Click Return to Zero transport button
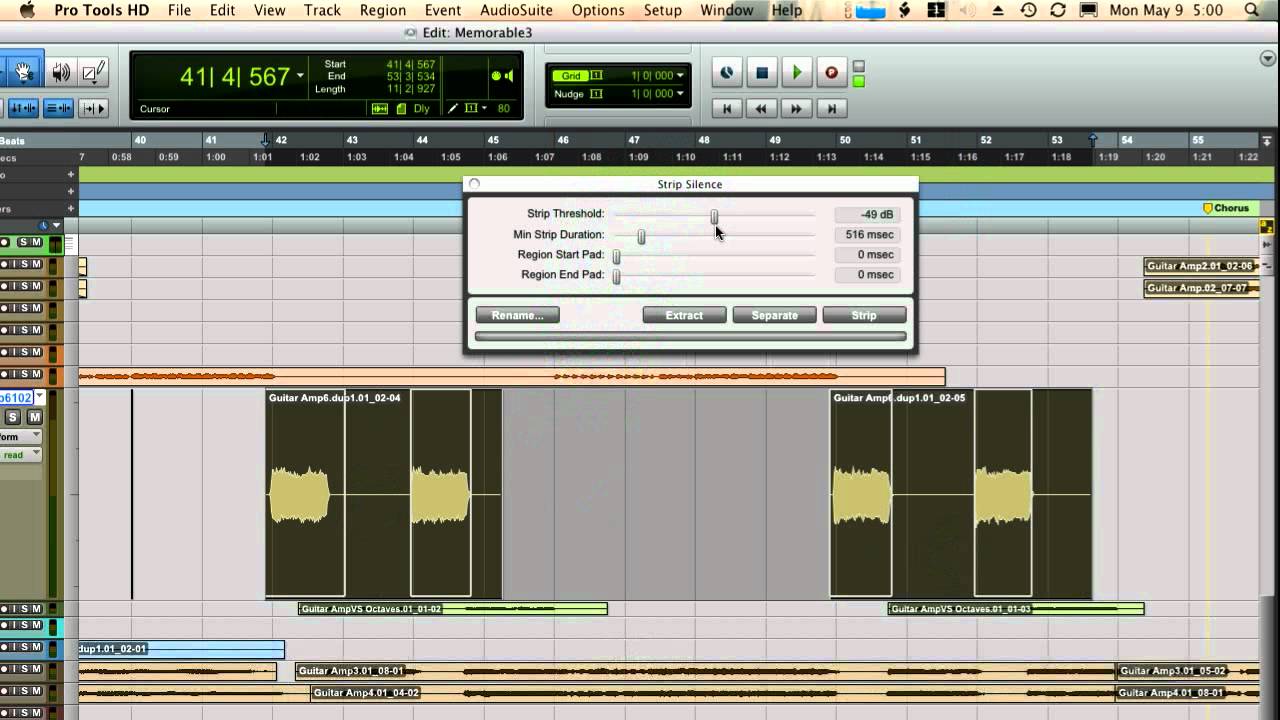This screenshot has height=720, width=1280. [727, 108]
